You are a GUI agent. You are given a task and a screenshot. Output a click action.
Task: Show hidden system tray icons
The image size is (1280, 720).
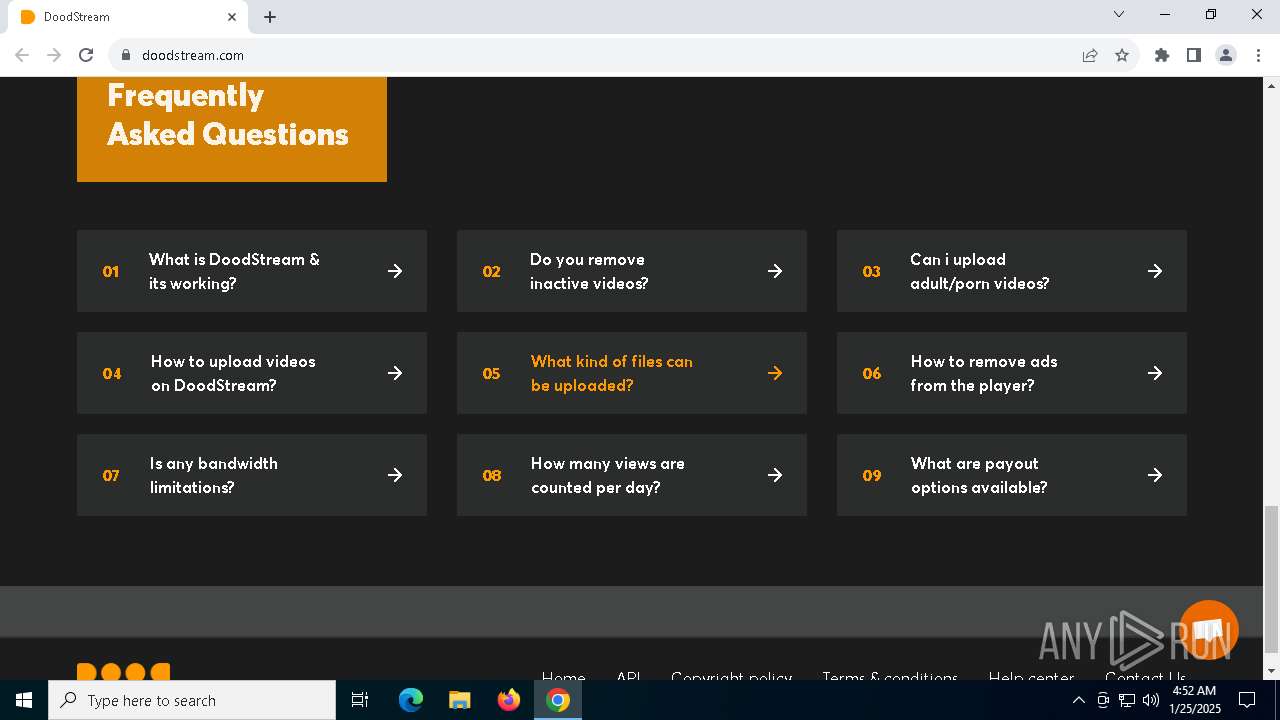1078,700
